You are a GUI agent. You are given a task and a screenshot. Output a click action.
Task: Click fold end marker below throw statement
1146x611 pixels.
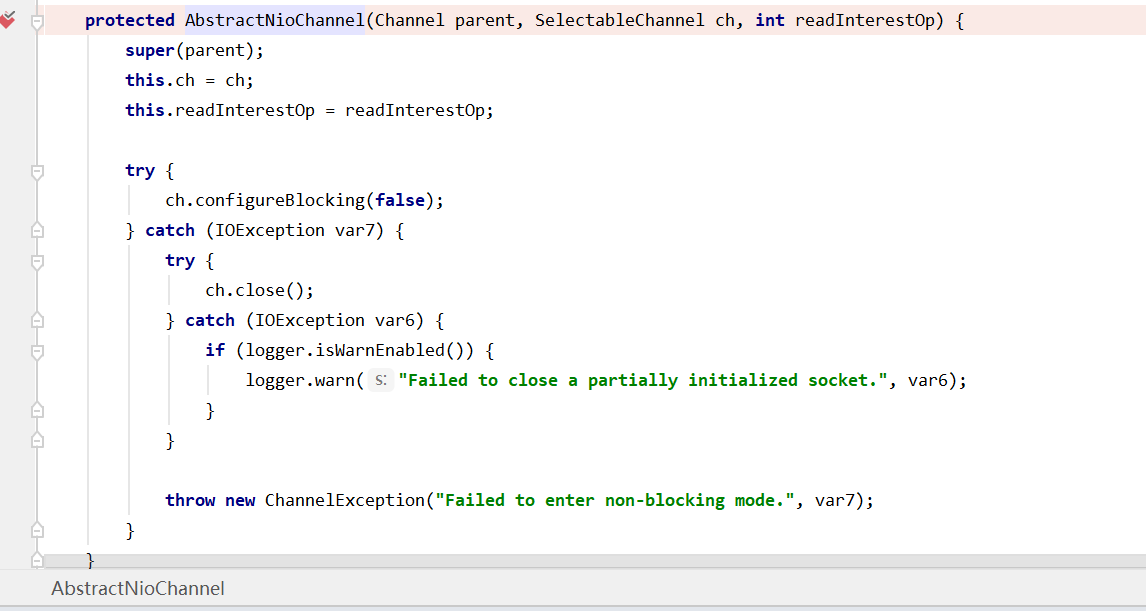click(37, 531)
